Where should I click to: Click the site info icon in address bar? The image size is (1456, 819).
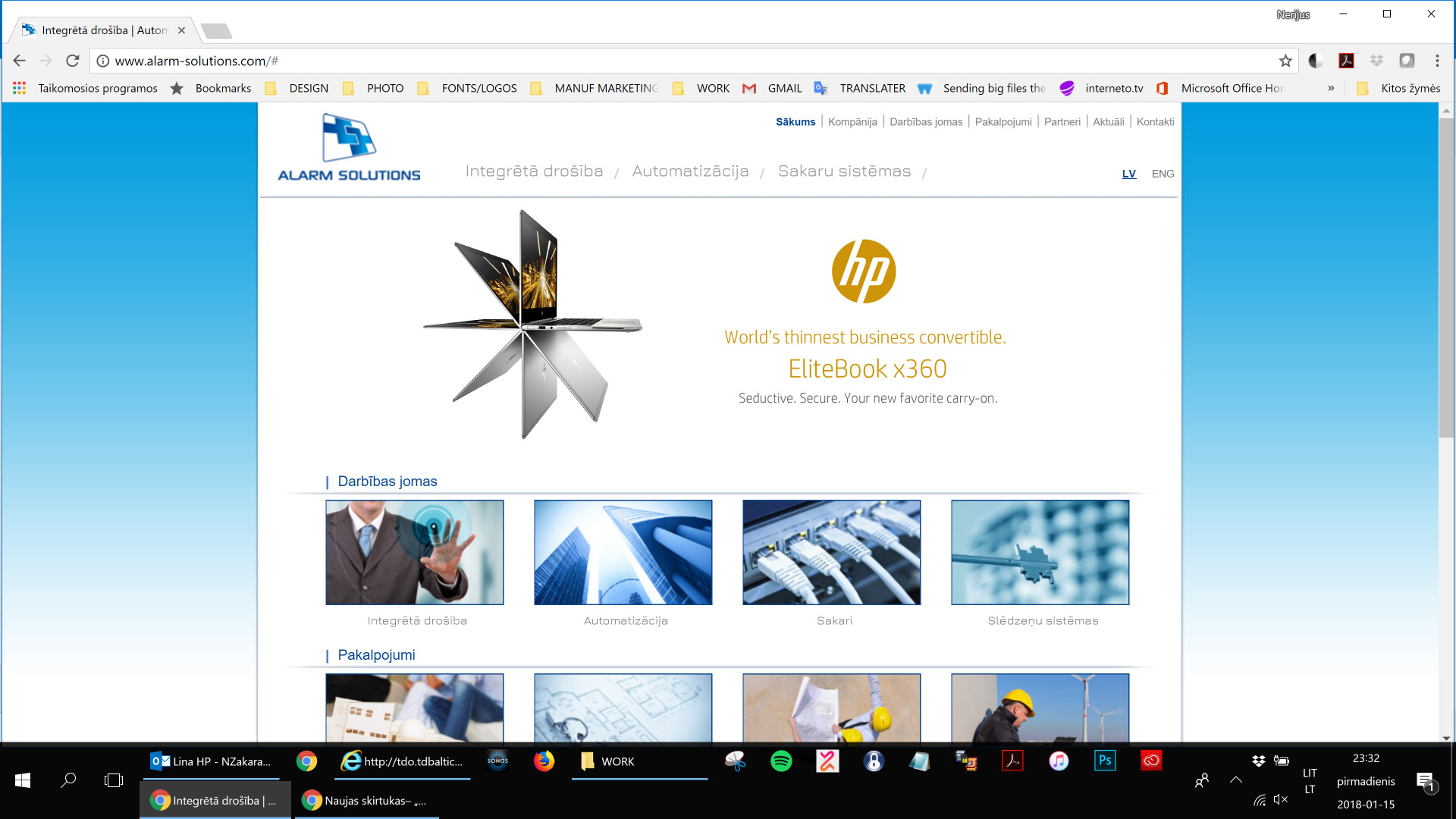click(x=103, y=61)
